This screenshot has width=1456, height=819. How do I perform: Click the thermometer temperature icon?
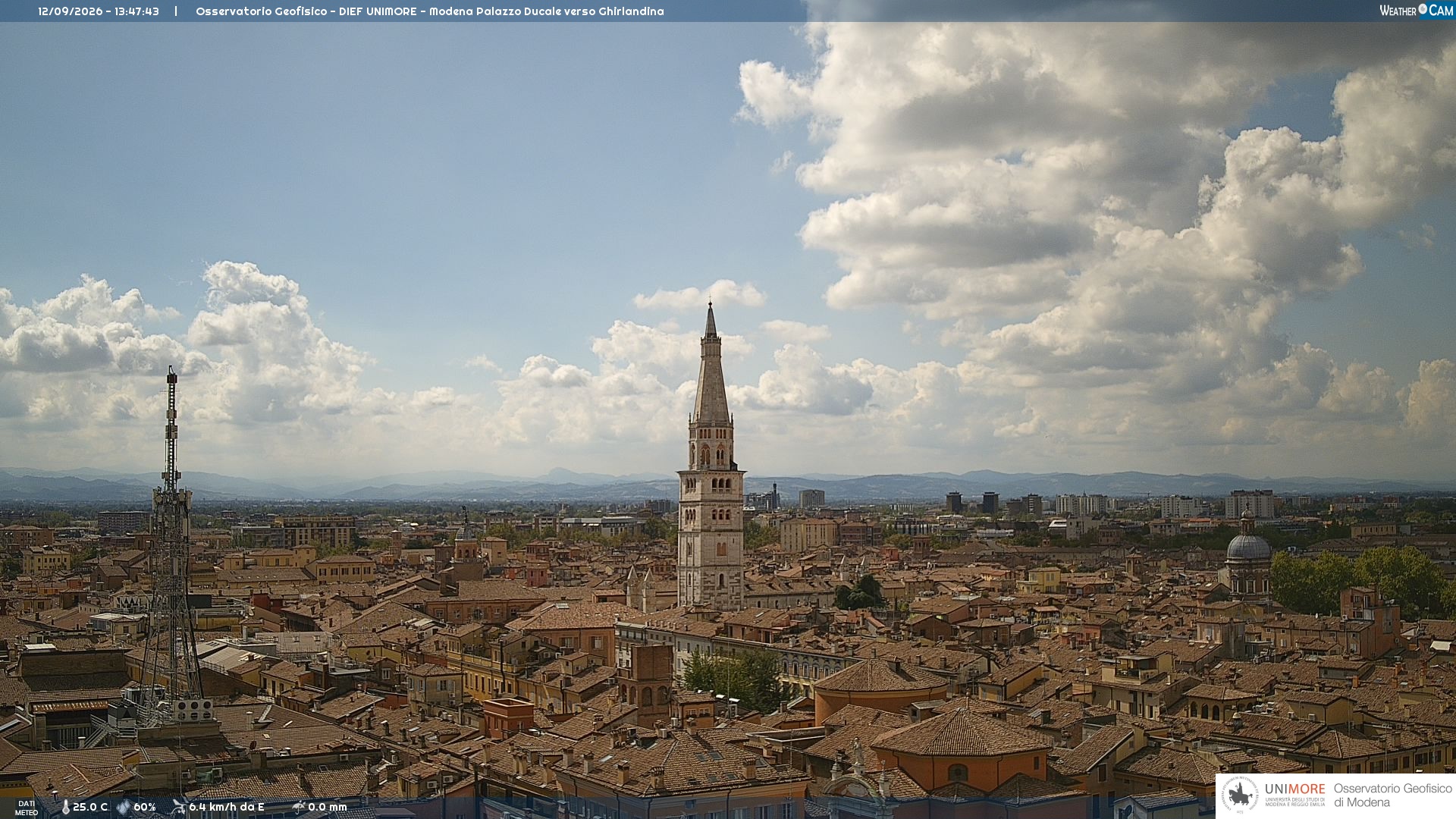click(x=65, y=808)
